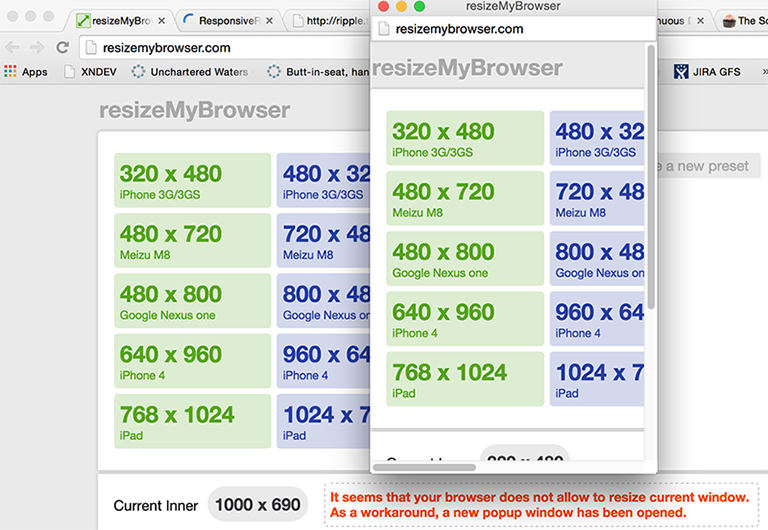Open the Butt-in-seat bookmark
This screenshot has width=768, height=530.
pyautogui.click(x=318, y=72)
